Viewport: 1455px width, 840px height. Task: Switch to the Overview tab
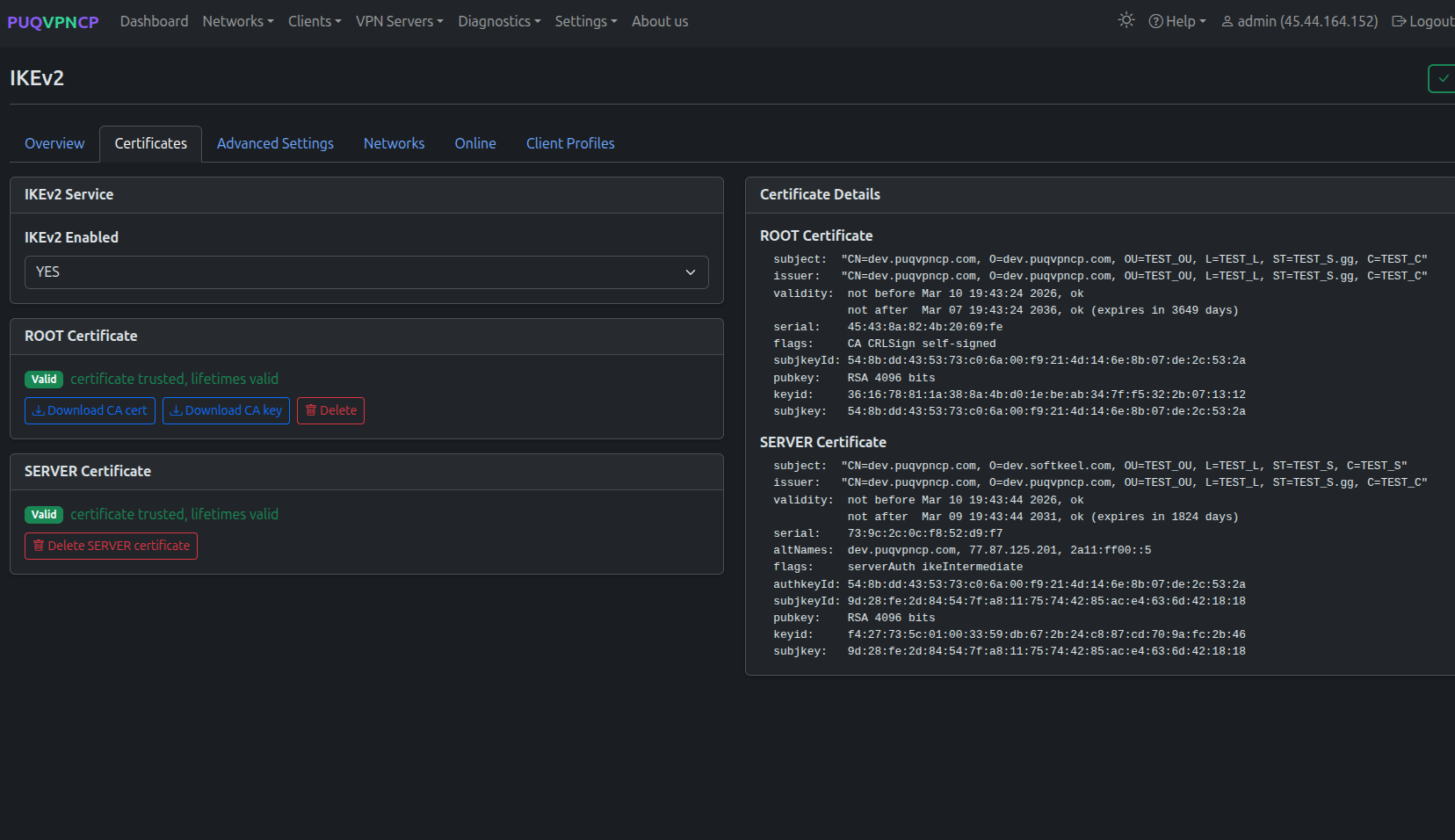click(x=54, y=143)
